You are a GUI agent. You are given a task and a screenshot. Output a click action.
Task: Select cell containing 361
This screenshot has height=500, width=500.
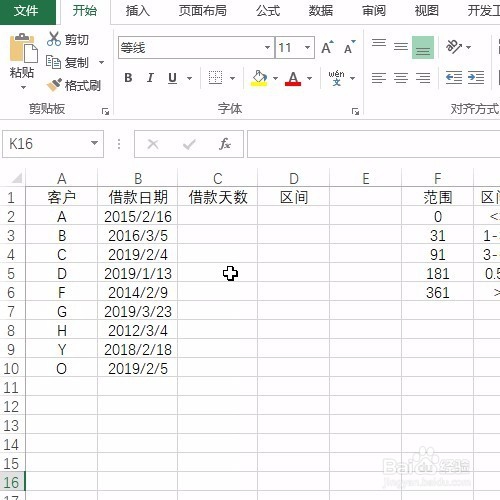[438, 293]
